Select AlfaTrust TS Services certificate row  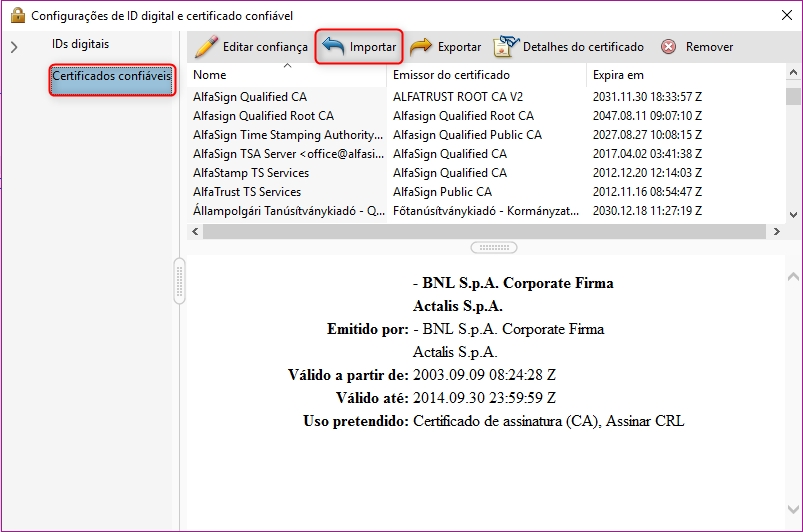(247, 192)
